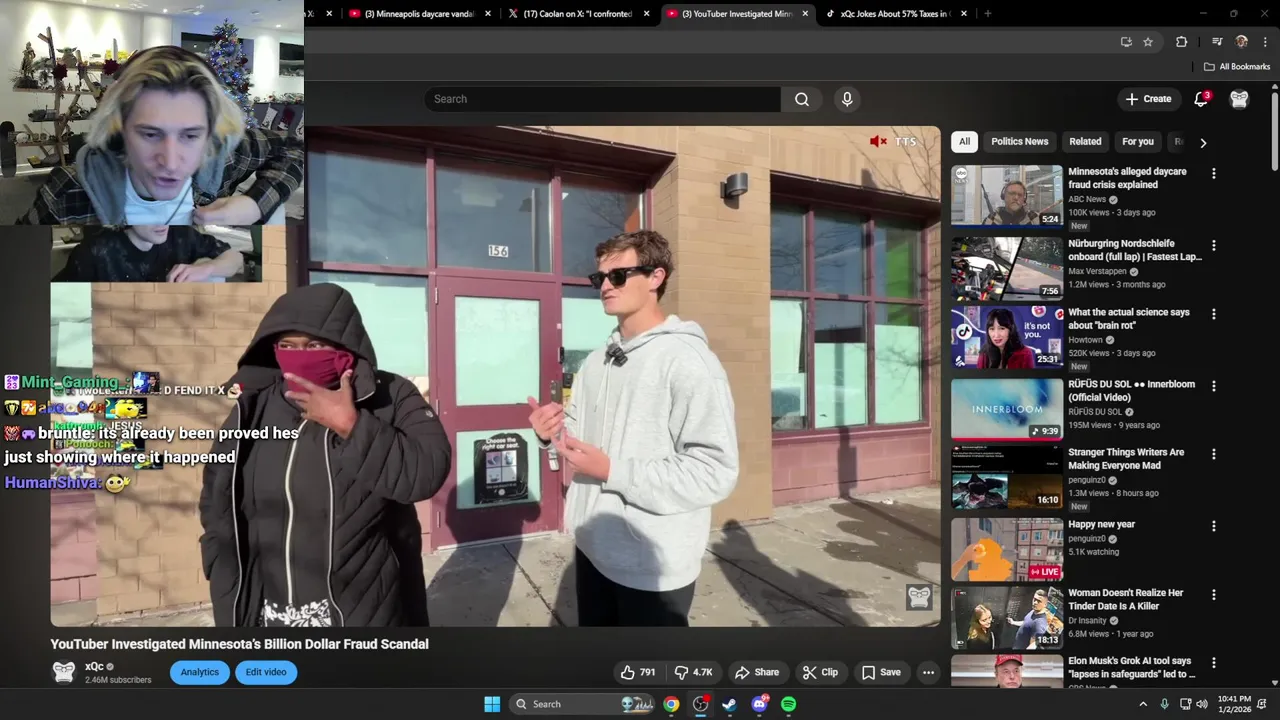
Task: Select the 'All' filter chip
Action: pos(964,142)
